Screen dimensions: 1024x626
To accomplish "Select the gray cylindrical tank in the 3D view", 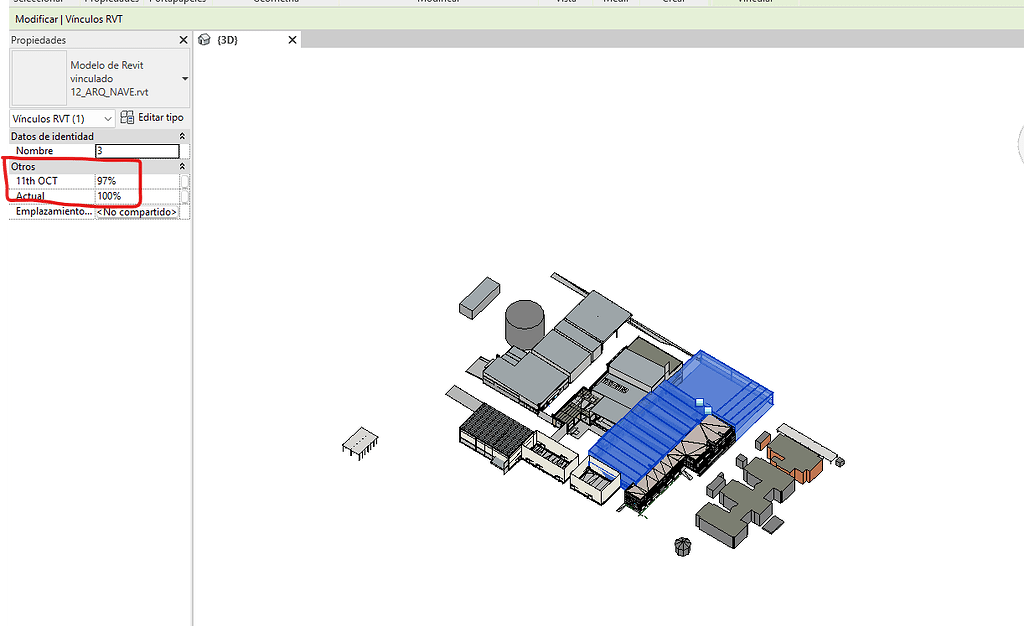I will click(524, 324).
